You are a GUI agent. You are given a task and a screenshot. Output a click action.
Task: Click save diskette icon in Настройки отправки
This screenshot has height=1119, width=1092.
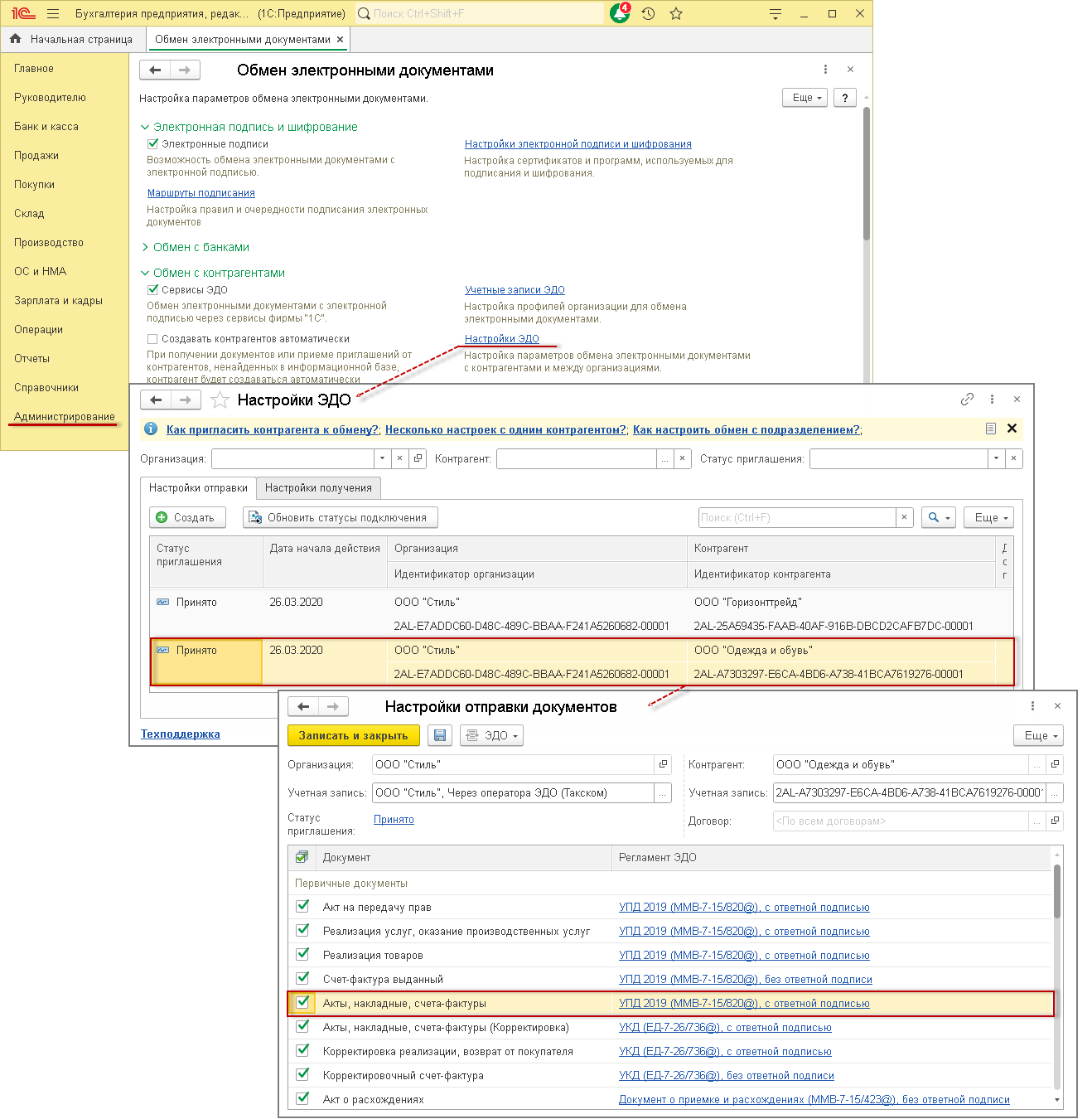coord(440,735)
